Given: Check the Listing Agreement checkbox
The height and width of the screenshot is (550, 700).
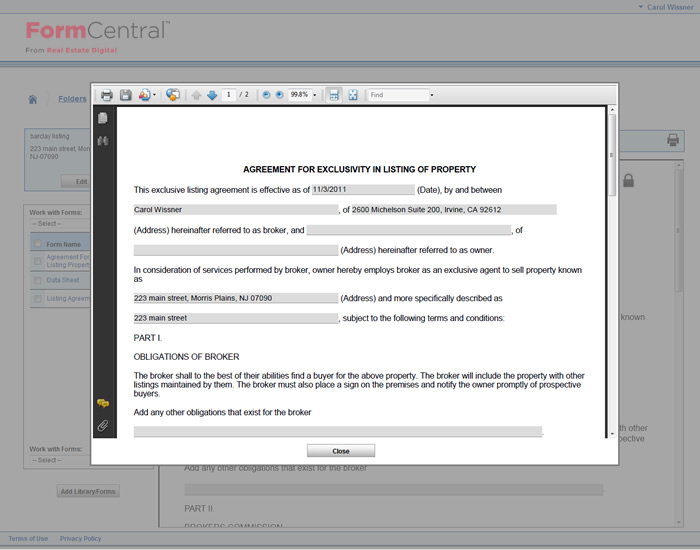Looking at the screenshot, I should [x=38, y=299].
